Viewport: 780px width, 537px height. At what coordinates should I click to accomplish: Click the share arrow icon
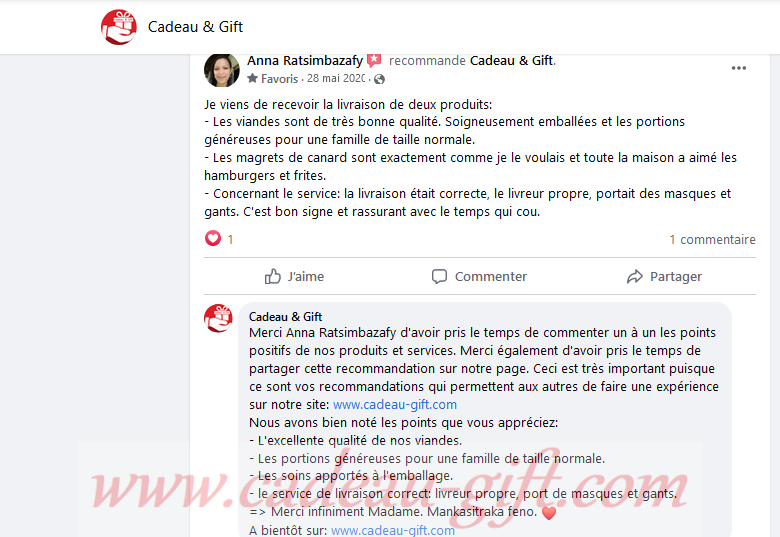(x=635, y=276)
